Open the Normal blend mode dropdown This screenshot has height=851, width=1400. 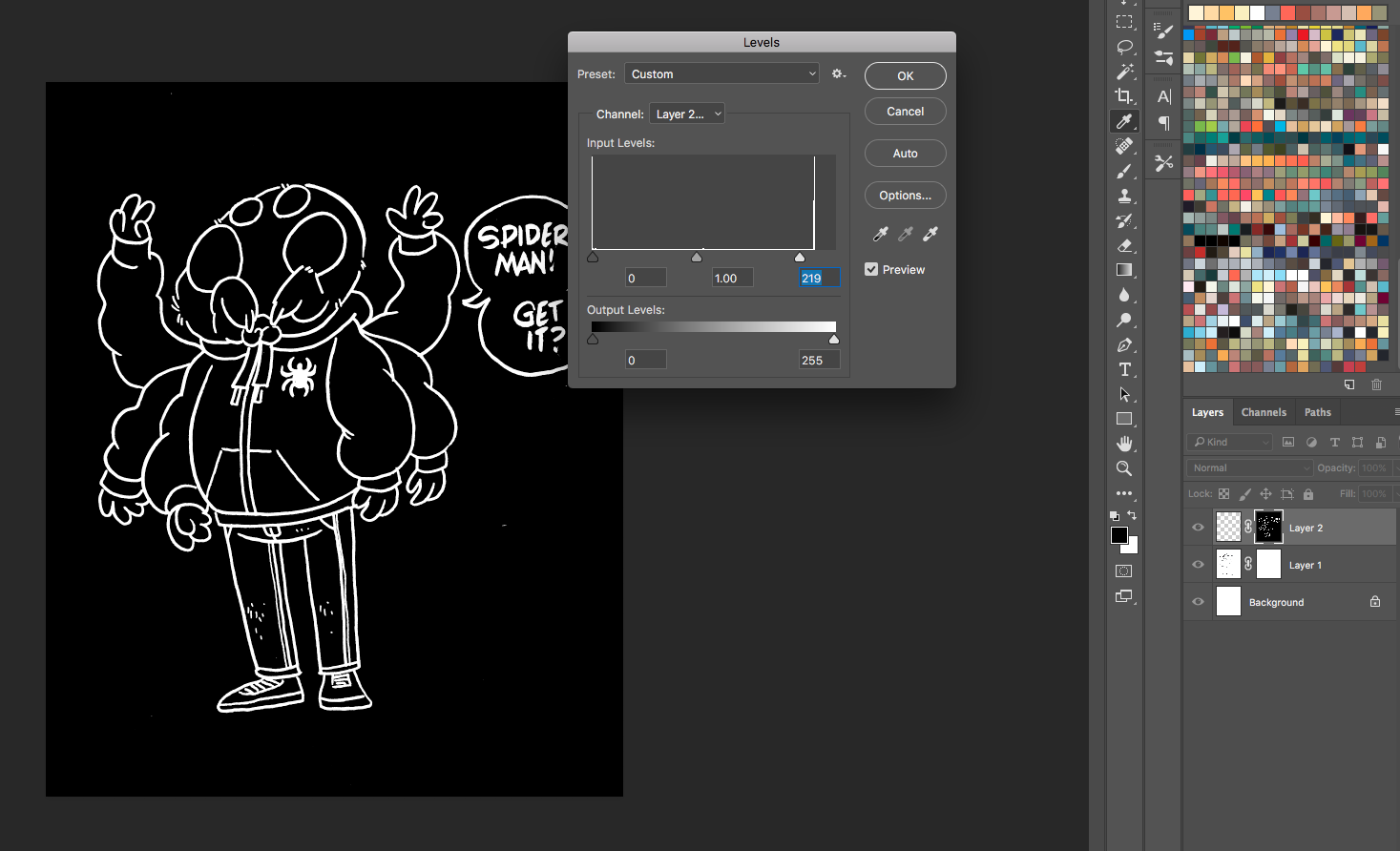(x=1250, y=467)
